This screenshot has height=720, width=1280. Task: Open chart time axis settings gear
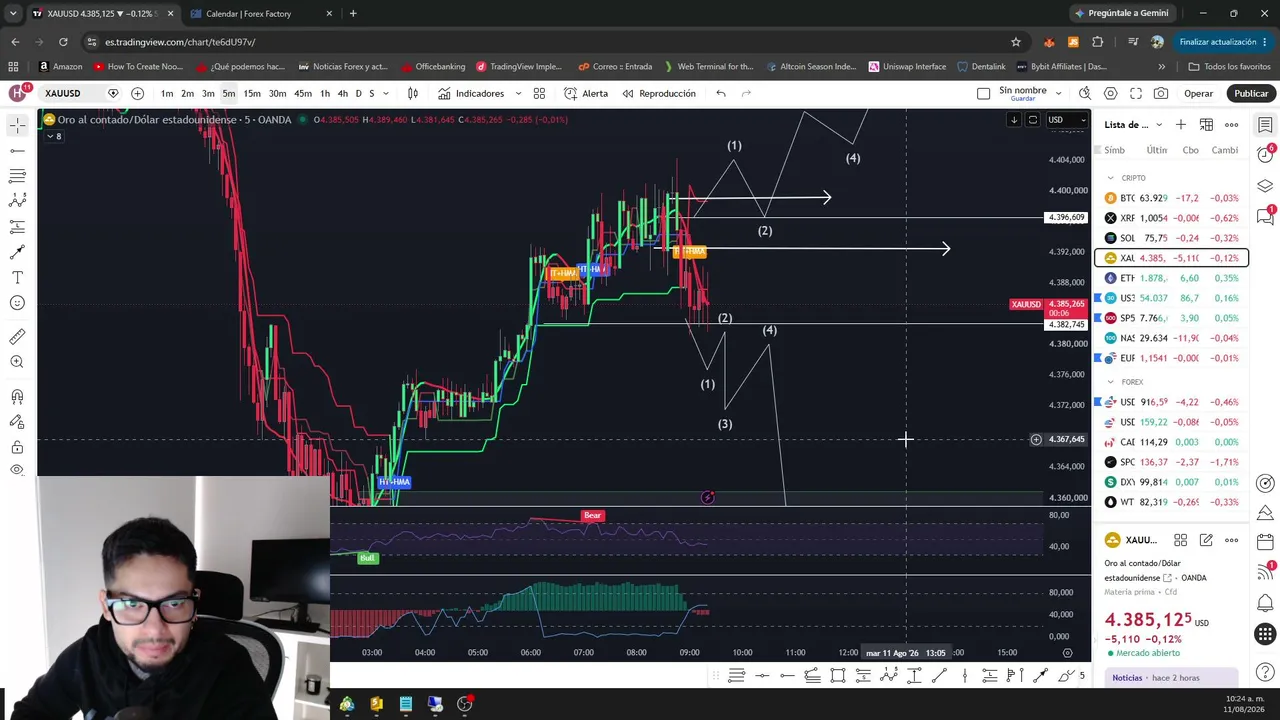click(1067, 653)
